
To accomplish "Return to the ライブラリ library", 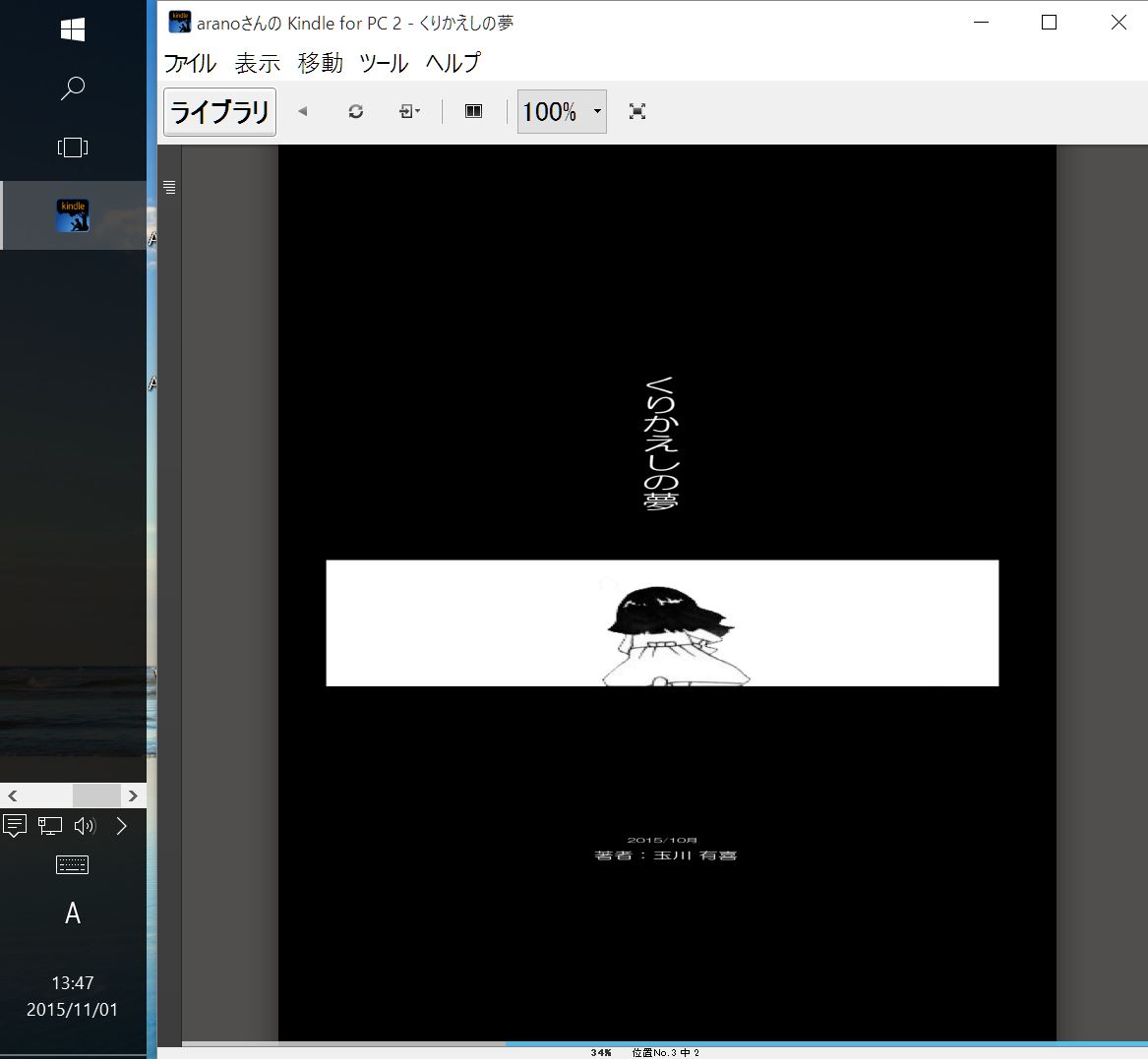I will [219, 112].
